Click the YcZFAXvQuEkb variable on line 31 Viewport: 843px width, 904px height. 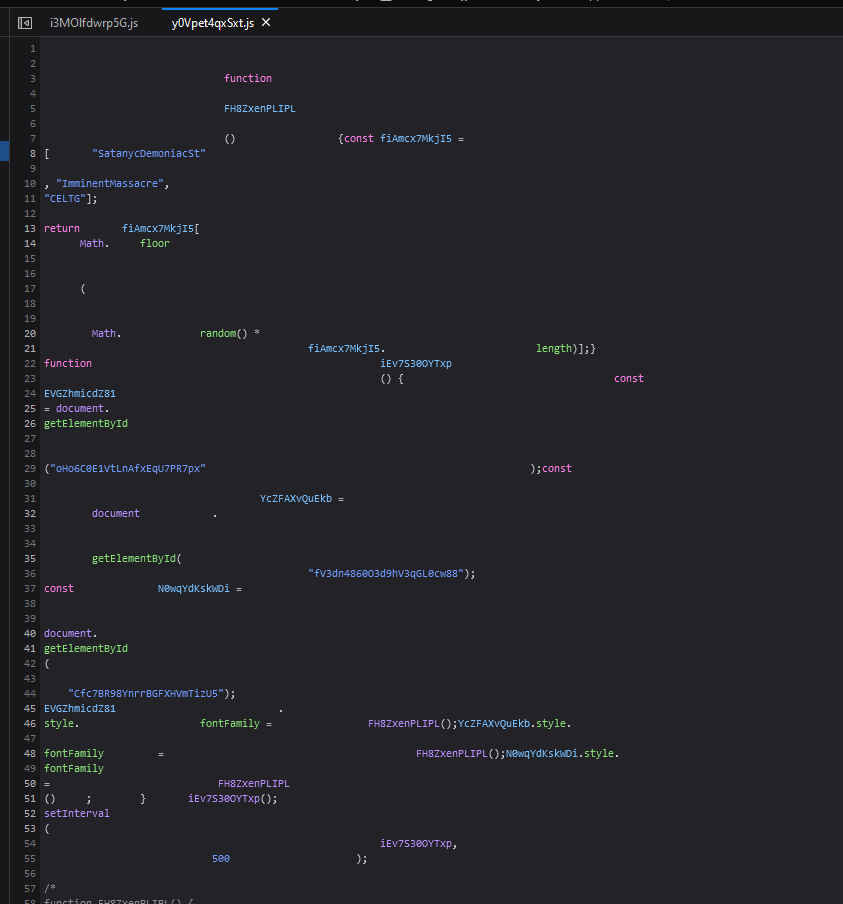pos(295,498)
